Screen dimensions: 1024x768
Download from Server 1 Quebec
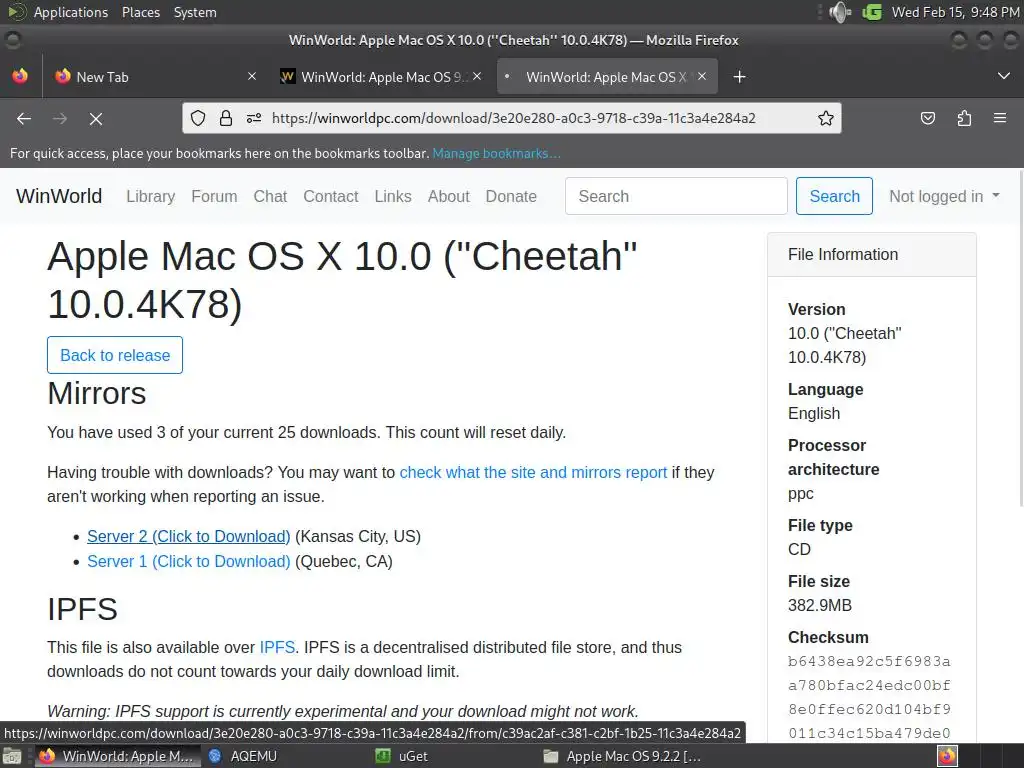[x=189, y=562]
